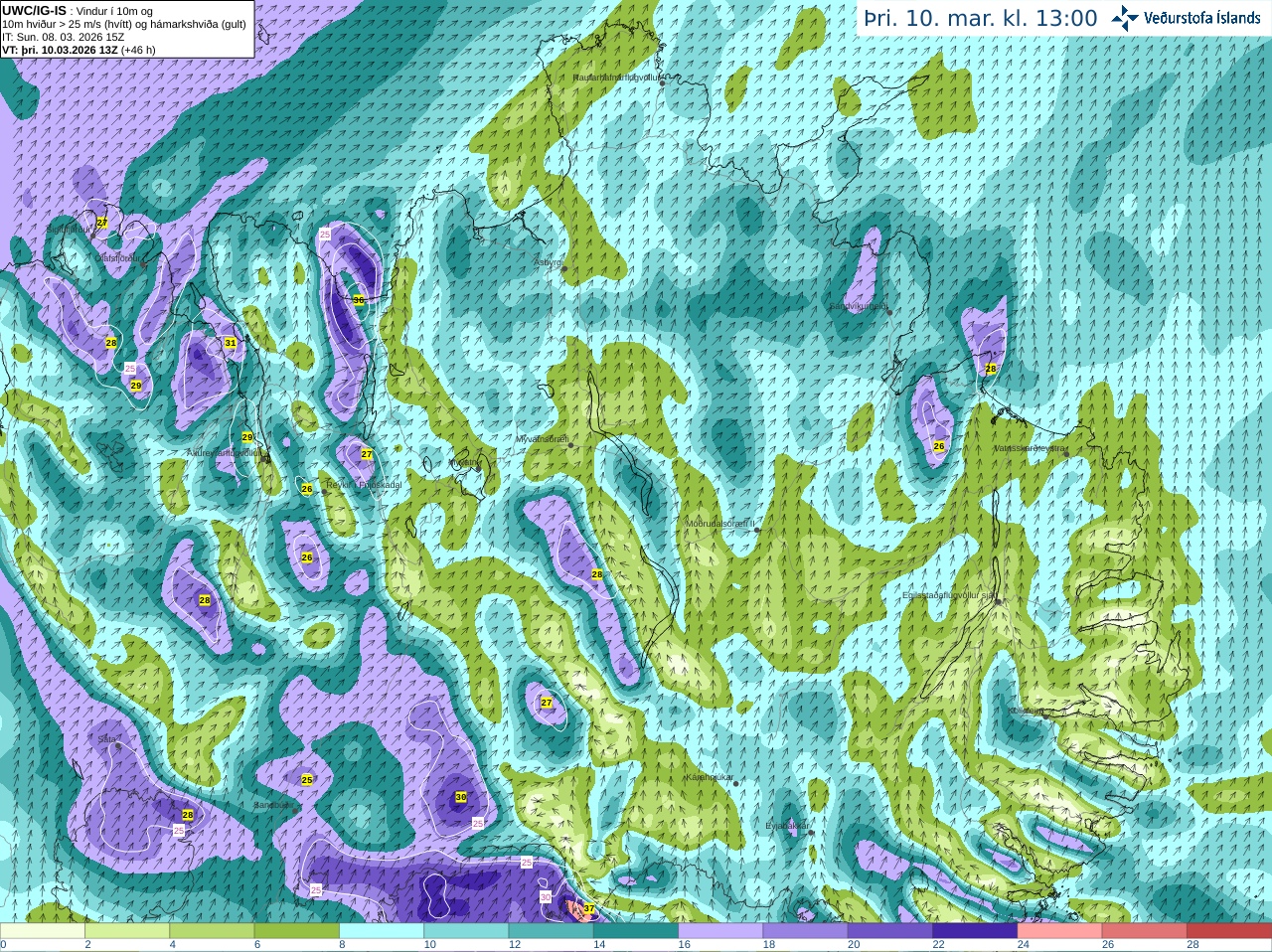Click the Veðurstofa Íslands logo icon
This screenshot has height=952, width=1272.
coord(1125,18)
